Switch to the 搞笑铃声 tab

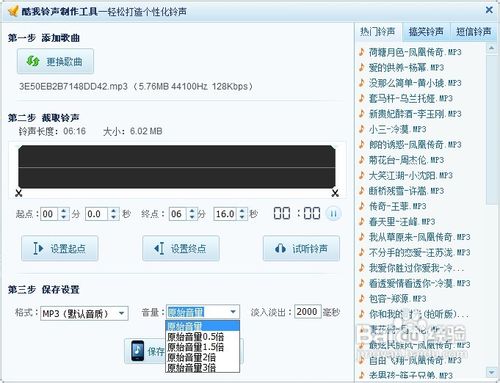426,32
